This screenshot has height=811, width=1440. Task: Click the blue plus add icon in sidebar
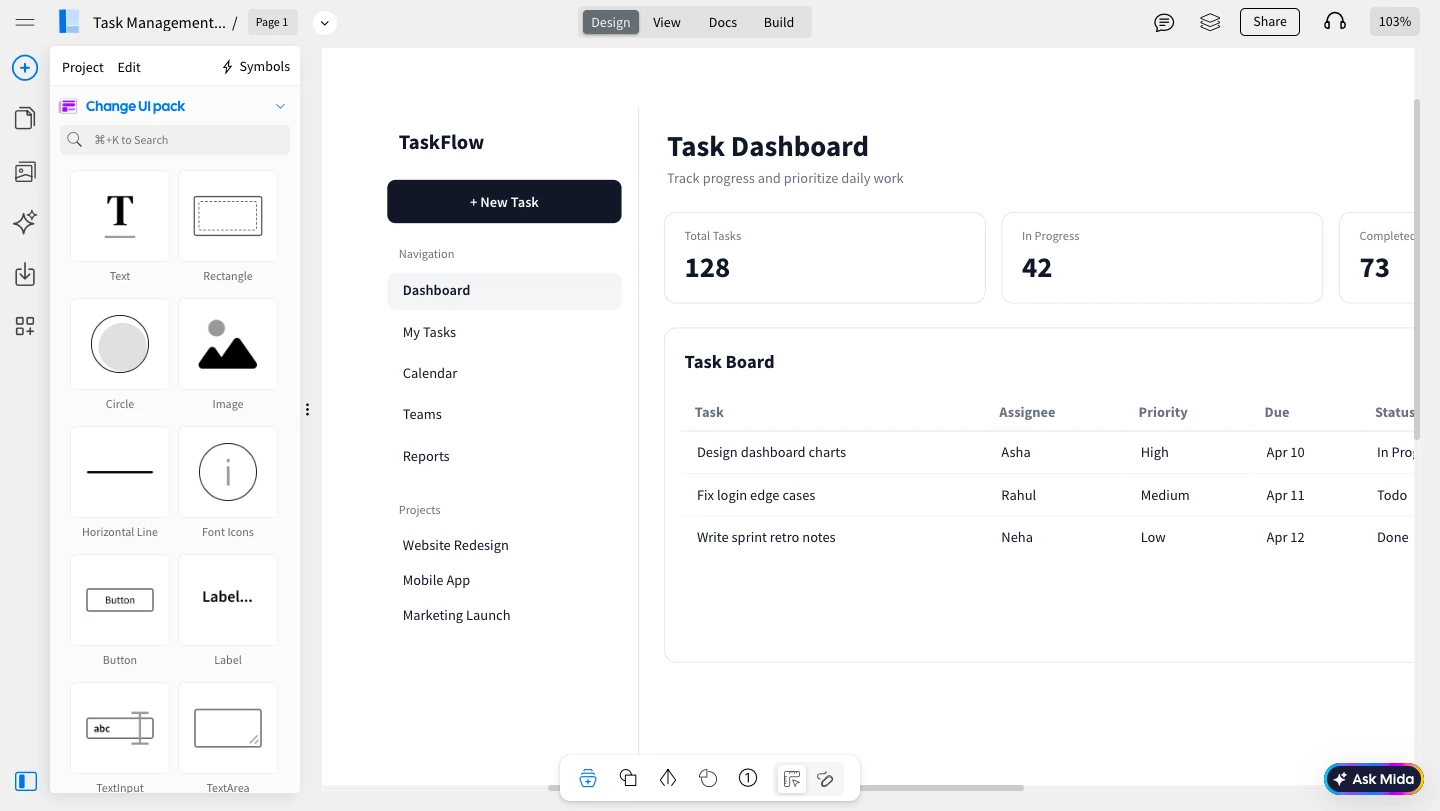(25, 68)
